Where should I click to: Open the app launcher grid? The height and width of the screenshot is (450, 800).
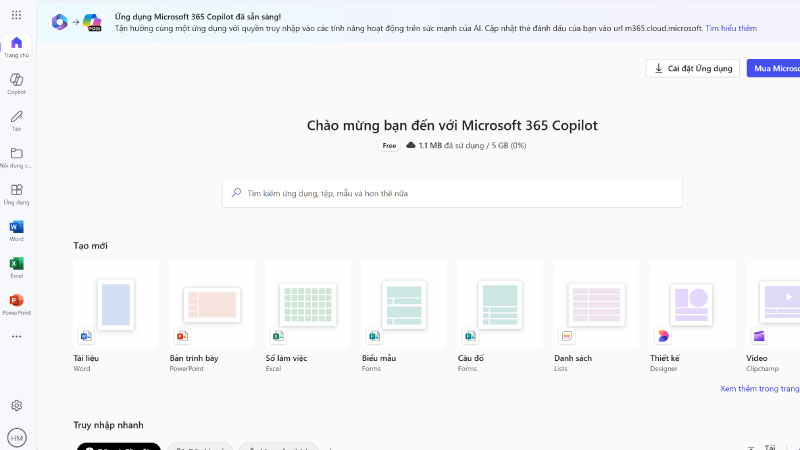pyautogui.click(x=16, y=15)
